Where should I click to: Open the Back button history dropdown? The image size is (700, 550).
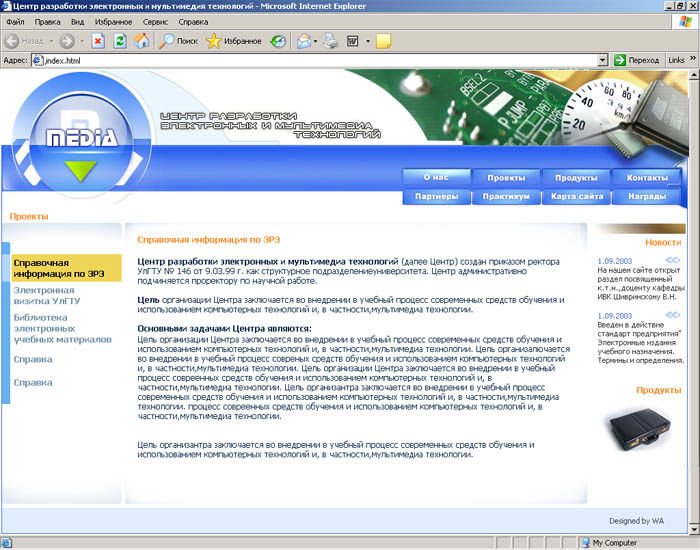(x=51, y=41)
